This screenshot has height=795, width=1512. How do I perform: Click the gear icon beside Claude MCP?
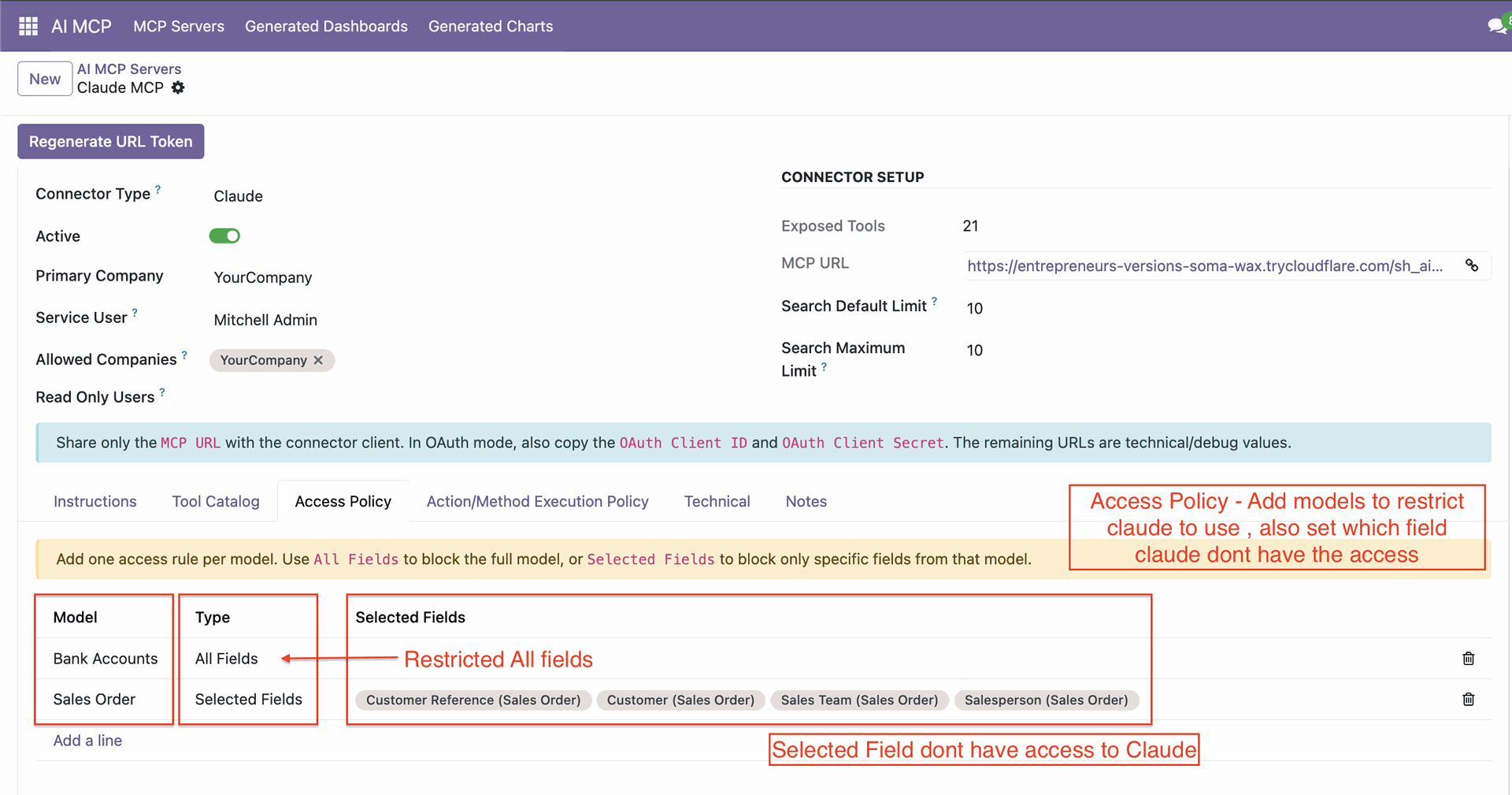(x=178, y=87)
